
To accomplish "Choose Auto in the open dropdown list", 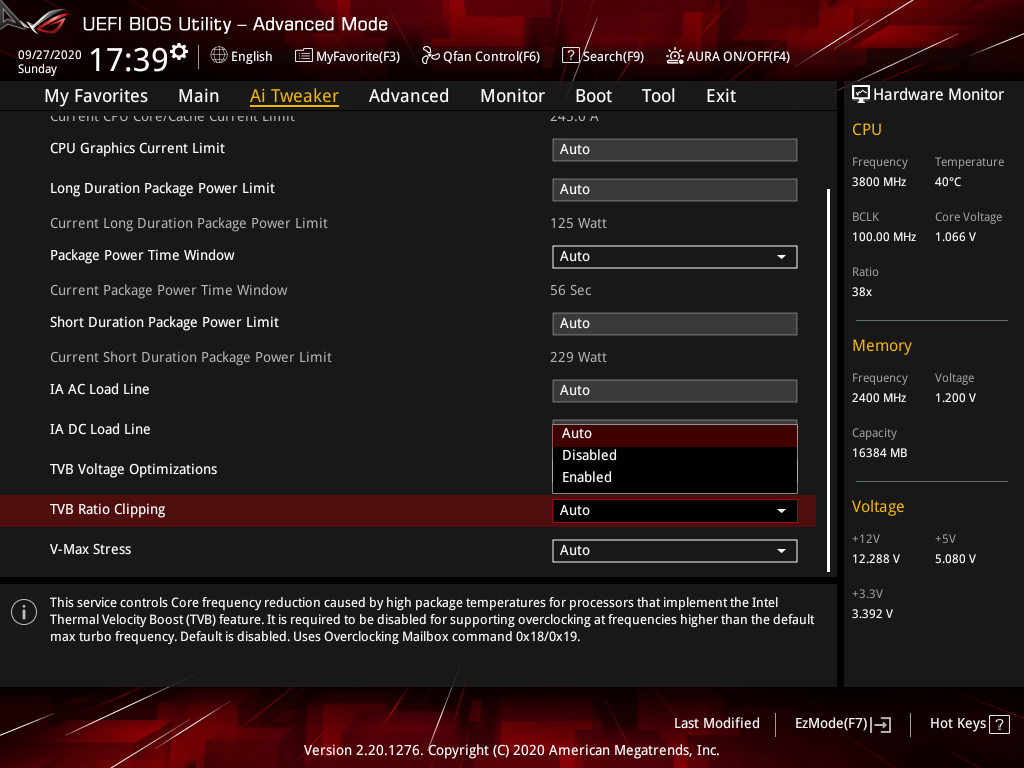I will pyautogui.click(x=675, y=434).
